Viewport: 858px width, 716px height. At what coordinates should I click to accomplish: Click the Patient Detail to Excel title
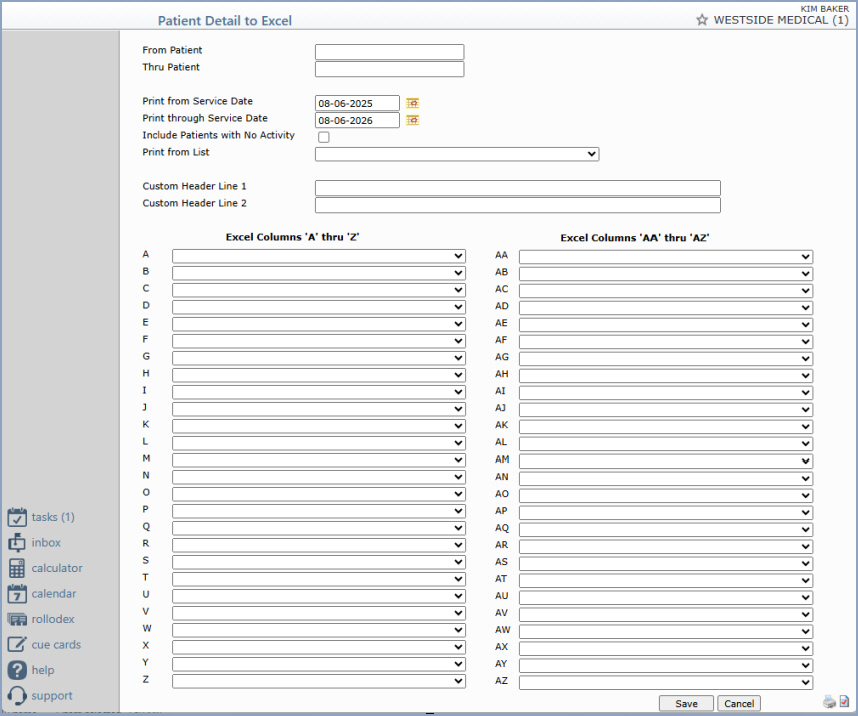click(x=225, y=21)
